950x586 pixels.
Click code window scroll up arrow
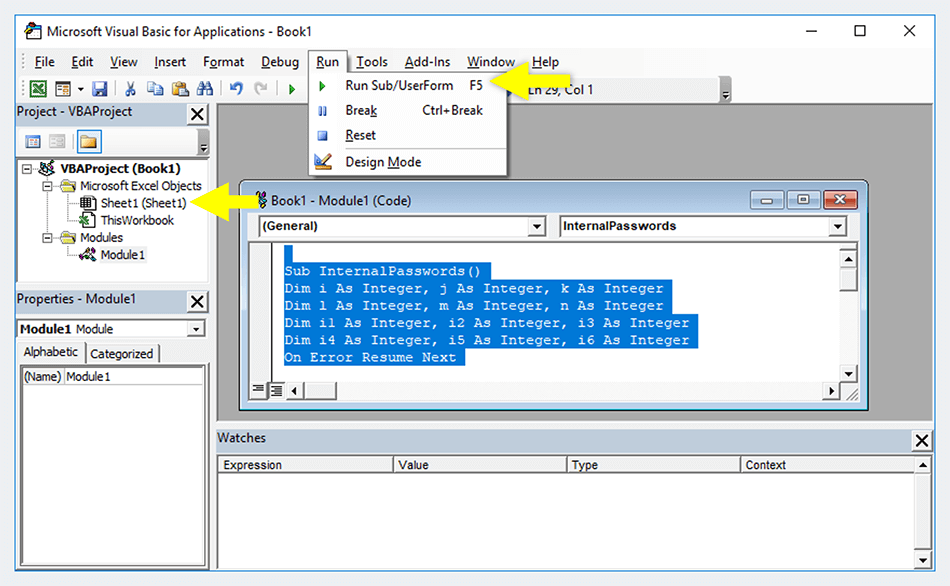pos(848,259)
